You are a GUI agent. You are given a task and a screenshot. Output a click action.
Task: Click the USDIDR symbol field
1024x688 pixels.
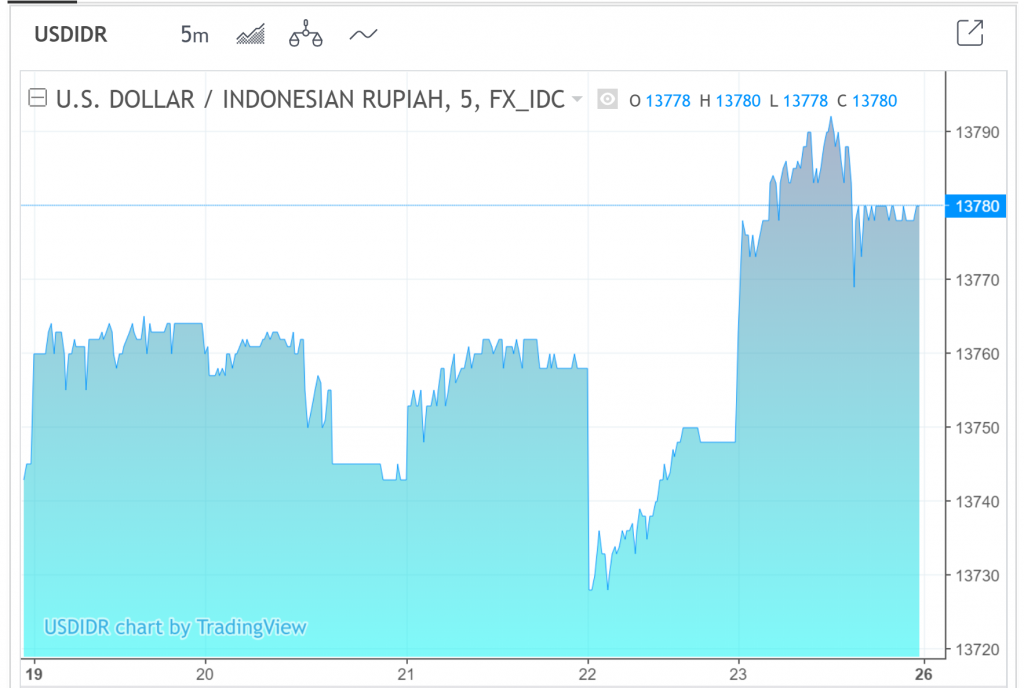tap(71, 35)
